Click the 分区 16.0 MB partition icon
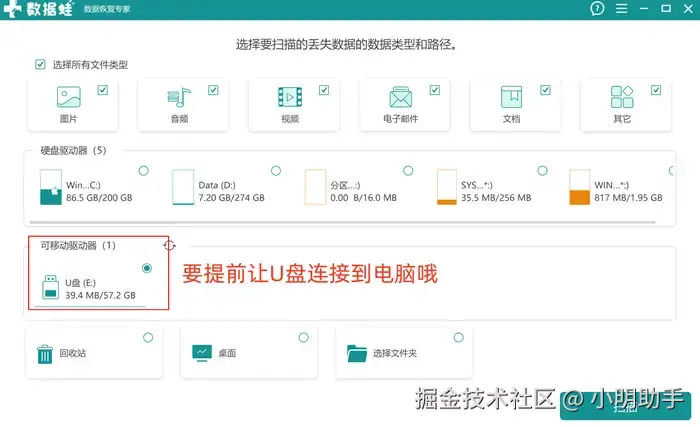The height and width of the screenshot is (427, 700). (315, 187)
